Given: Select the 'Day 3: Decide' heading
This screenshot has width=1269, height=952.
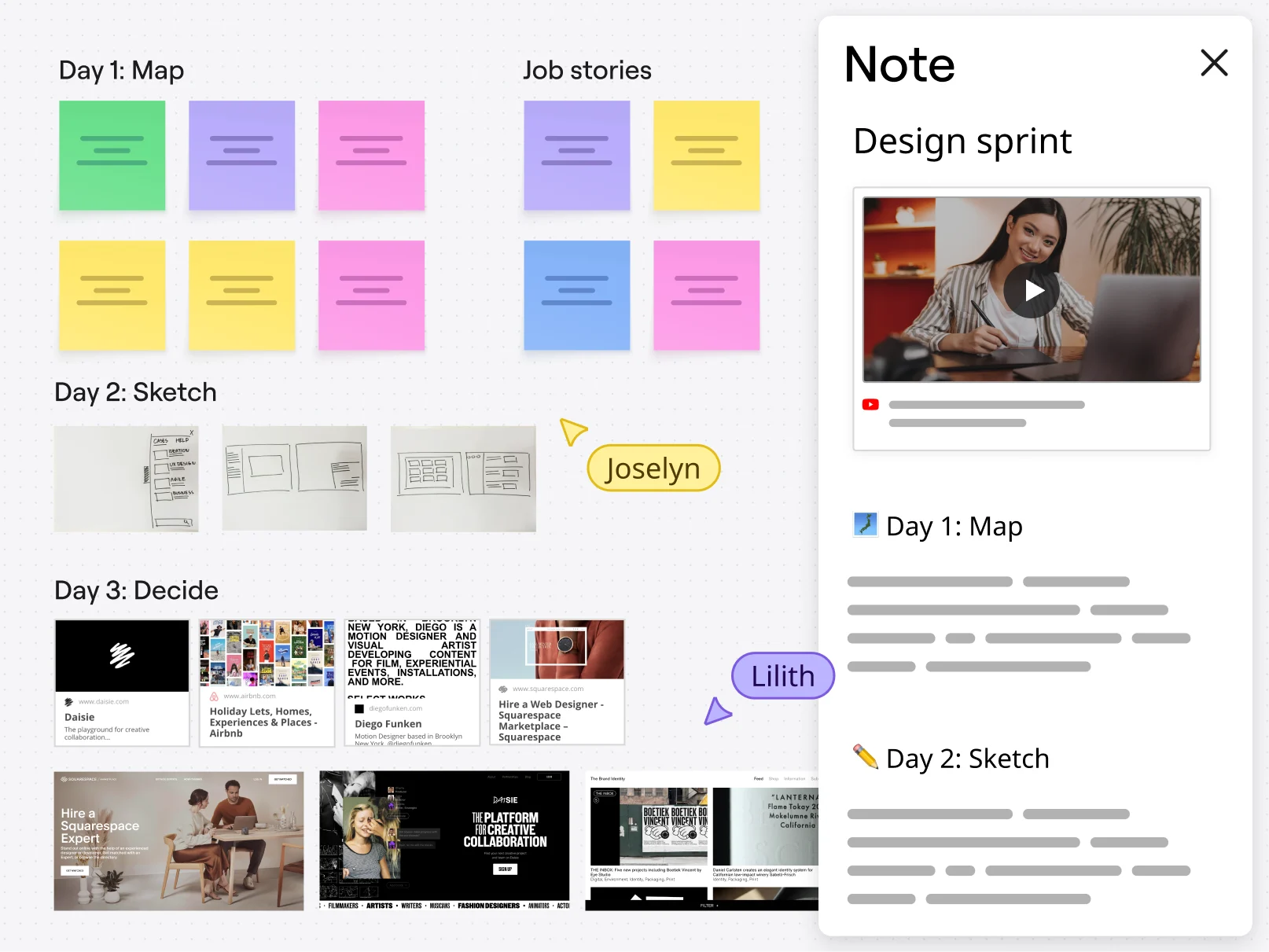Looking at the screenshot, I should point(136,590).
